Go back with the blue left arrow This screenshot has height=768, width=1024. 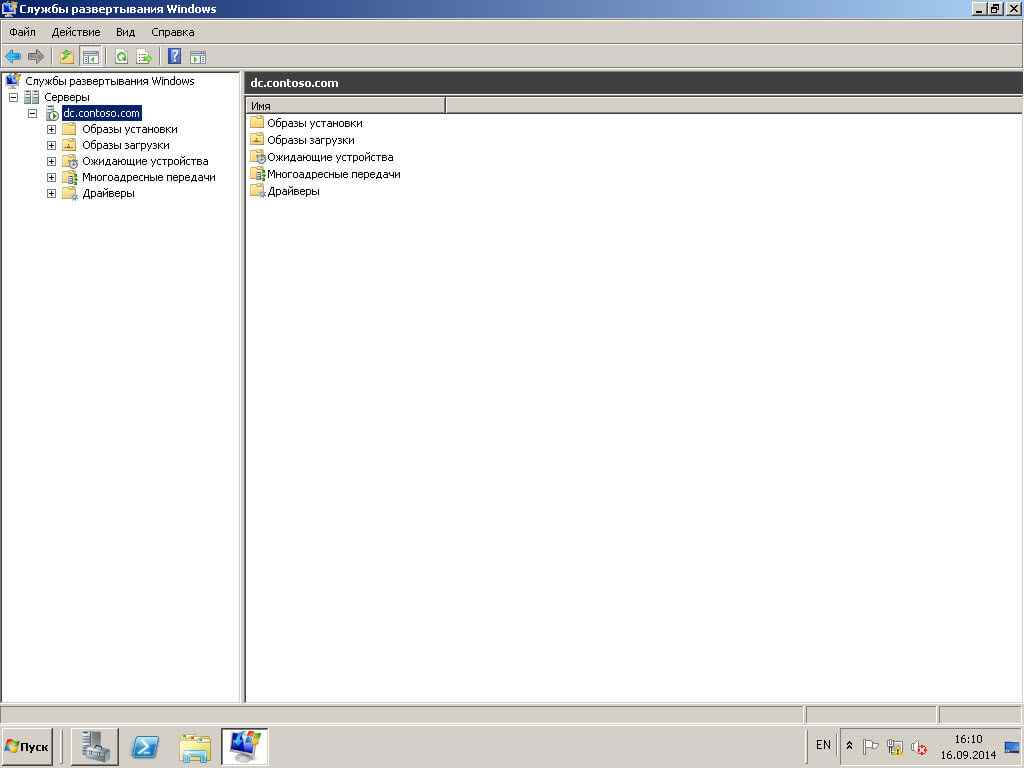[x=13, y=57]
